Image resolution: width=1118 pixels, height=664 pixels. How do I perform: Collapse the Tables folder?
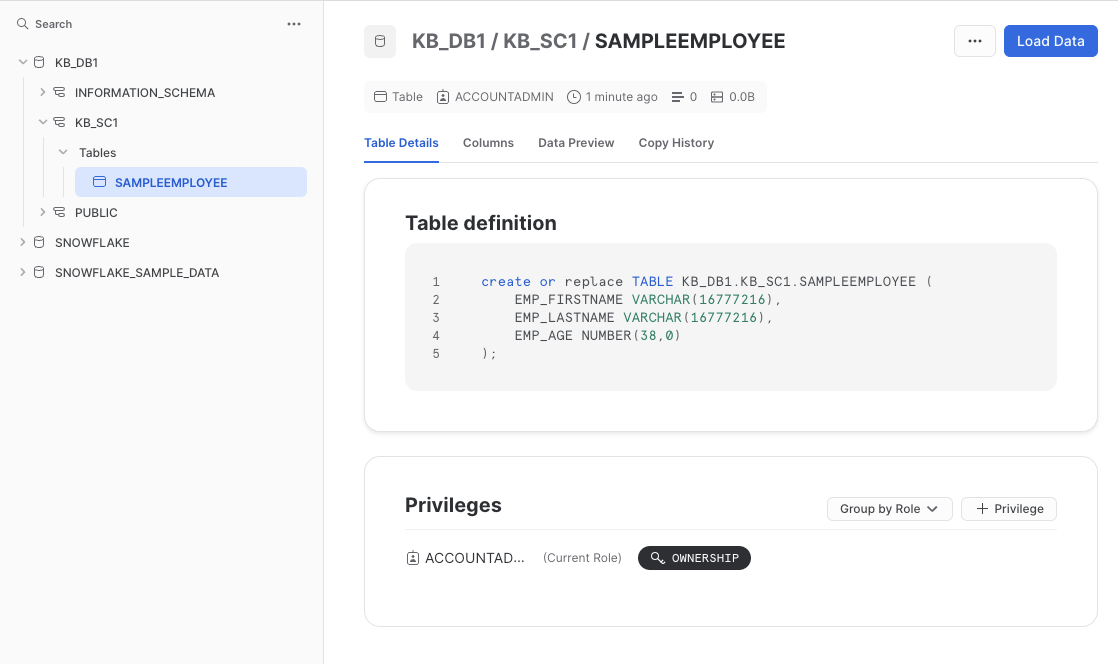pyautogui.click(x=63, y=153)
